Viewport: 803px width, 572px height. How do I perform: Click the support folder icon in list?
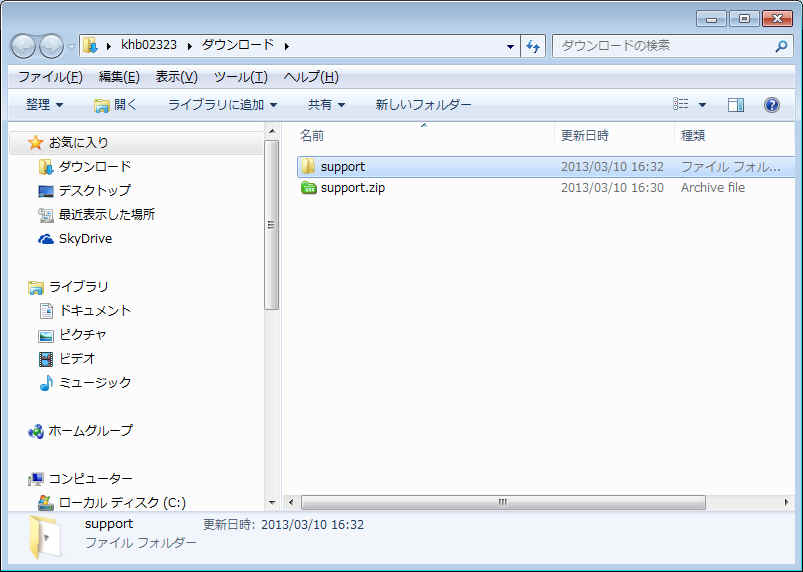pos(308,166)
